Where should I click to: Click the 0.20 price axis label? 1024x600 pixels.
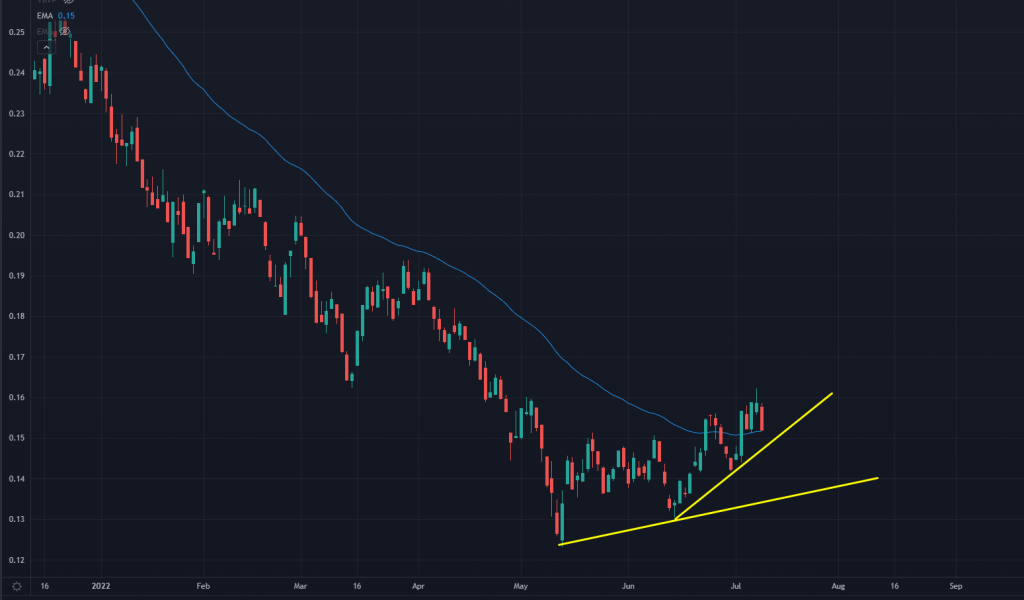point(17,235)
